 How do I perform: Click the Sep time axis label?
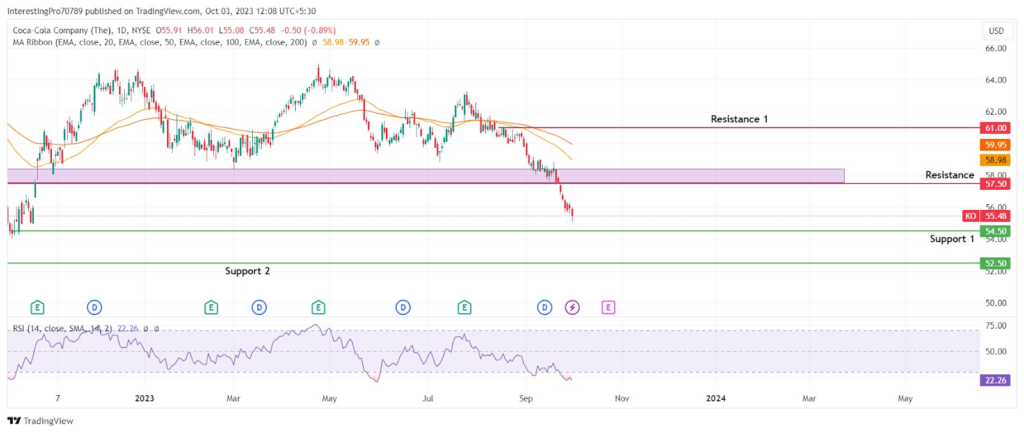pos(525,398)
